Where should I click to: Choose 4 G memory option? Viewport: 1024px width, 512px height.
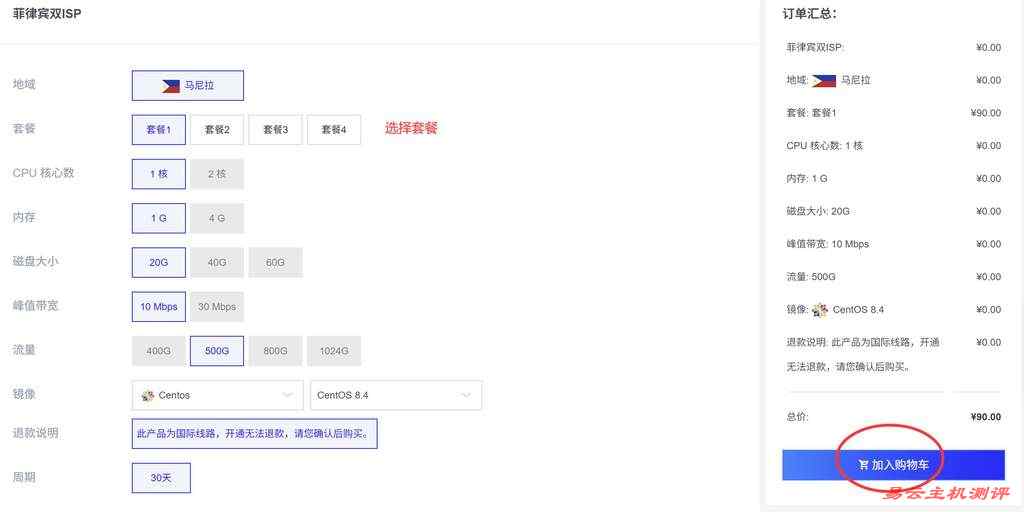pyautogui.click(x=217, y=218)
